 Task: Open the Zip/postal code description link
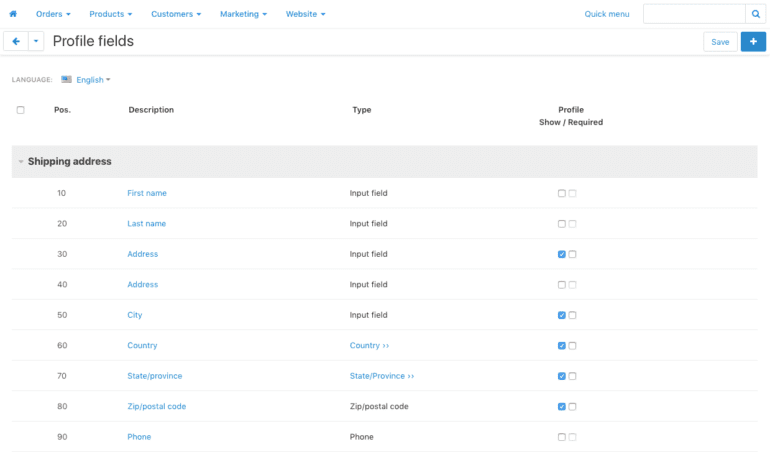(157, 406)
